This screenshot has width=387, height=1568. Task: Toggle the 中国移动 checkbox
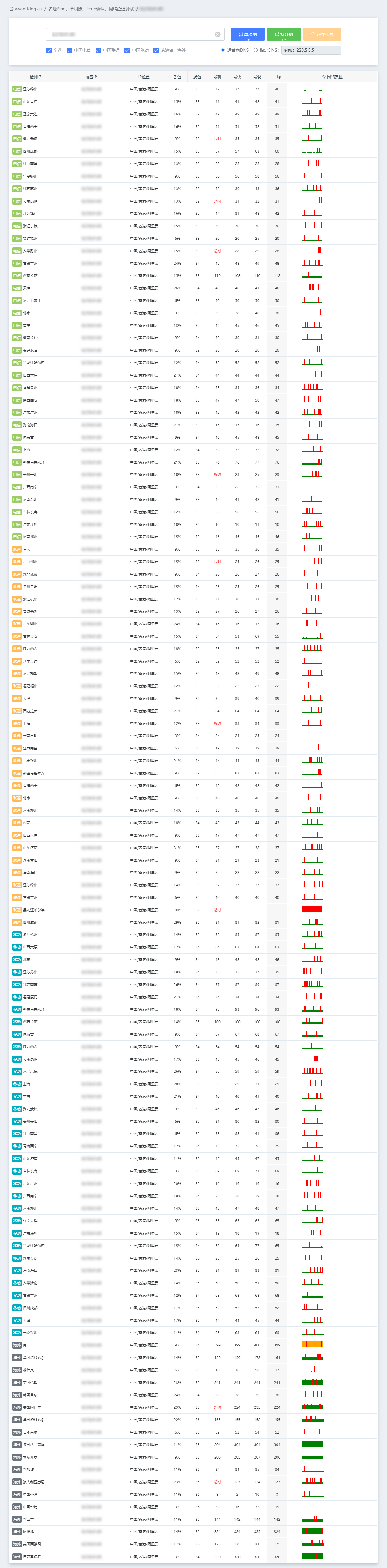[127, 51]
